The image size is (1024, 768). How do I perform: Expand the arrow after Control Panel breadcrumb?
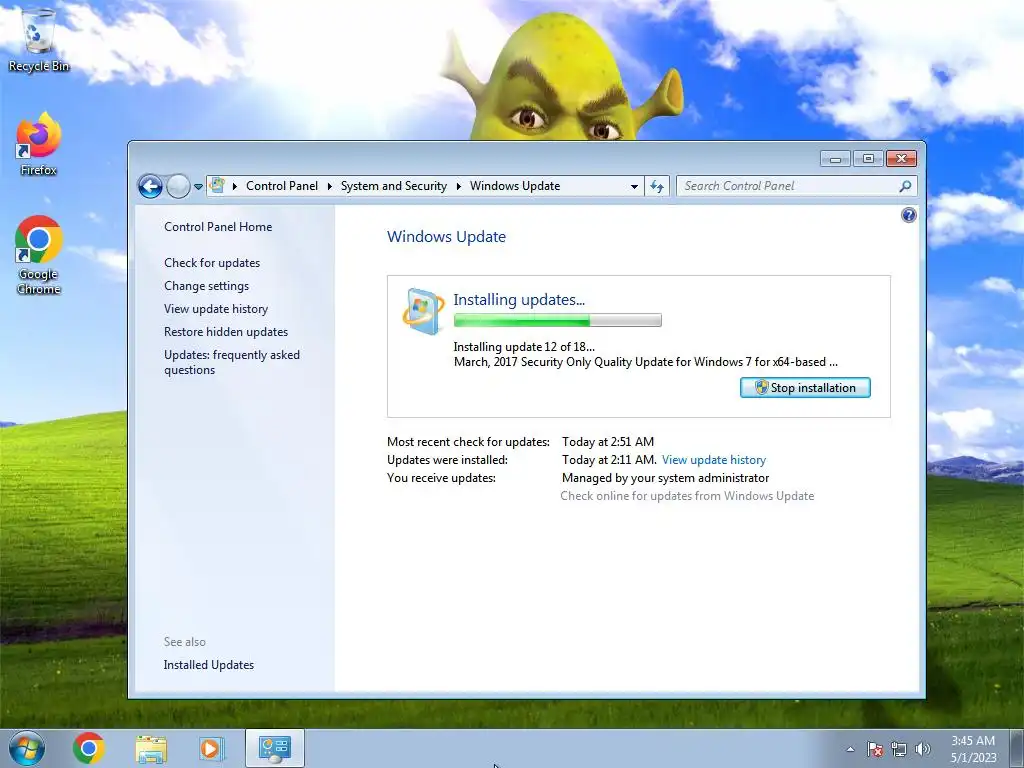pos(330,186)
